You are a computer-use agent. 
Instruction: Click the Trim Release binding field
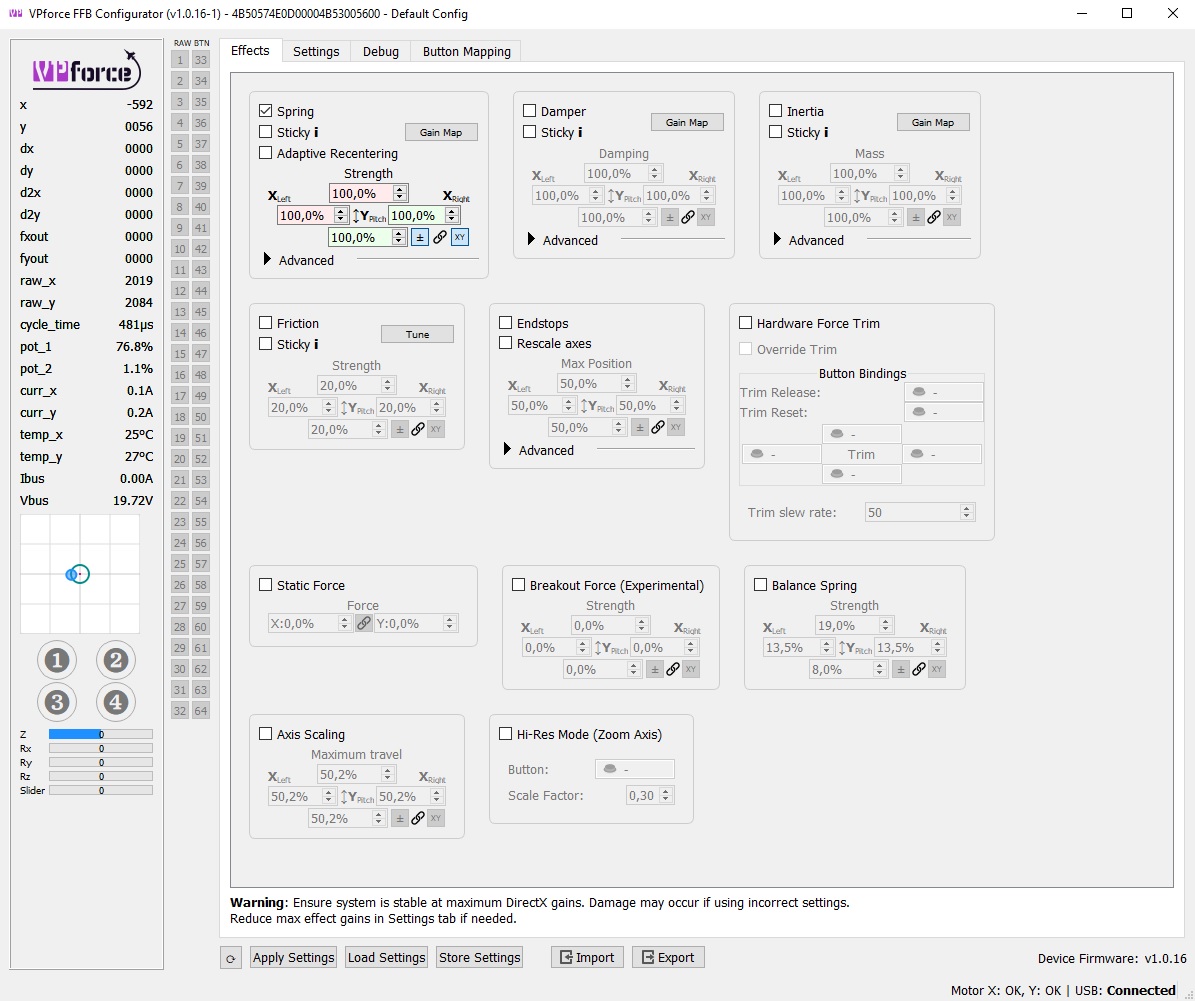(944, 392)
